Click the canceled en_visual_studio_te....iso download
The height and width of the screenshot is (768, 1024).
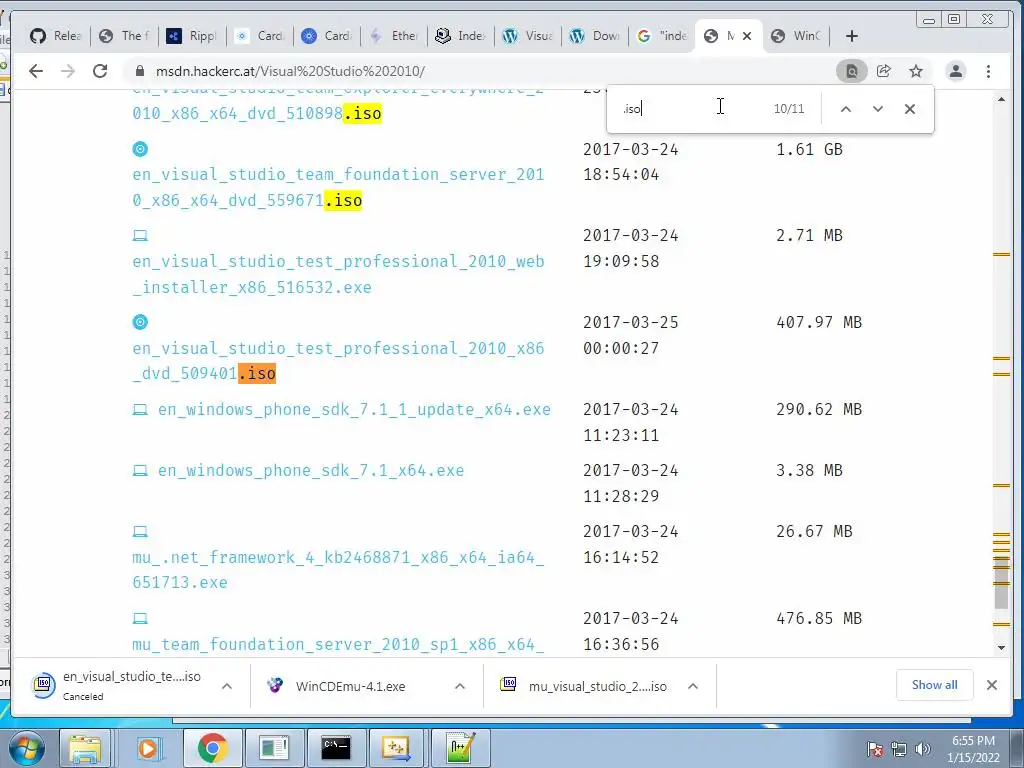click(x=118, y=686)
